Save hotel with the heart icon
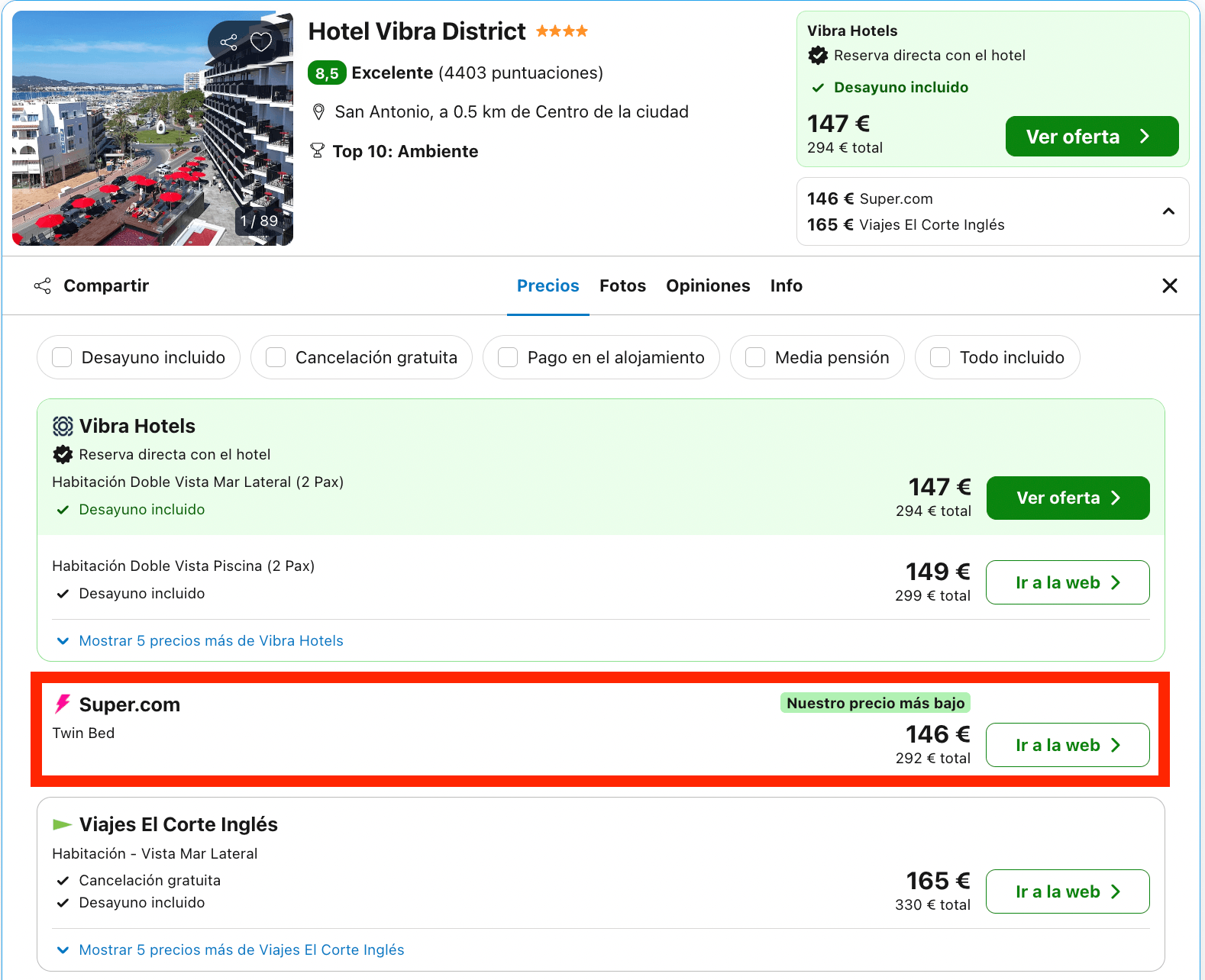Viewport: 1205px width, 980px height. pyautogui.click(x=261, y=42)
